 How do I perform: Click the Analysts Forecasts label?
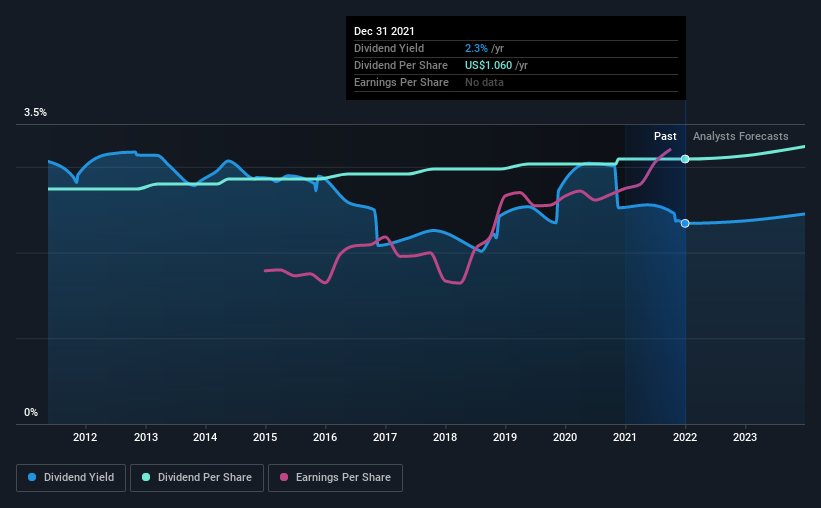coord(740,137)
